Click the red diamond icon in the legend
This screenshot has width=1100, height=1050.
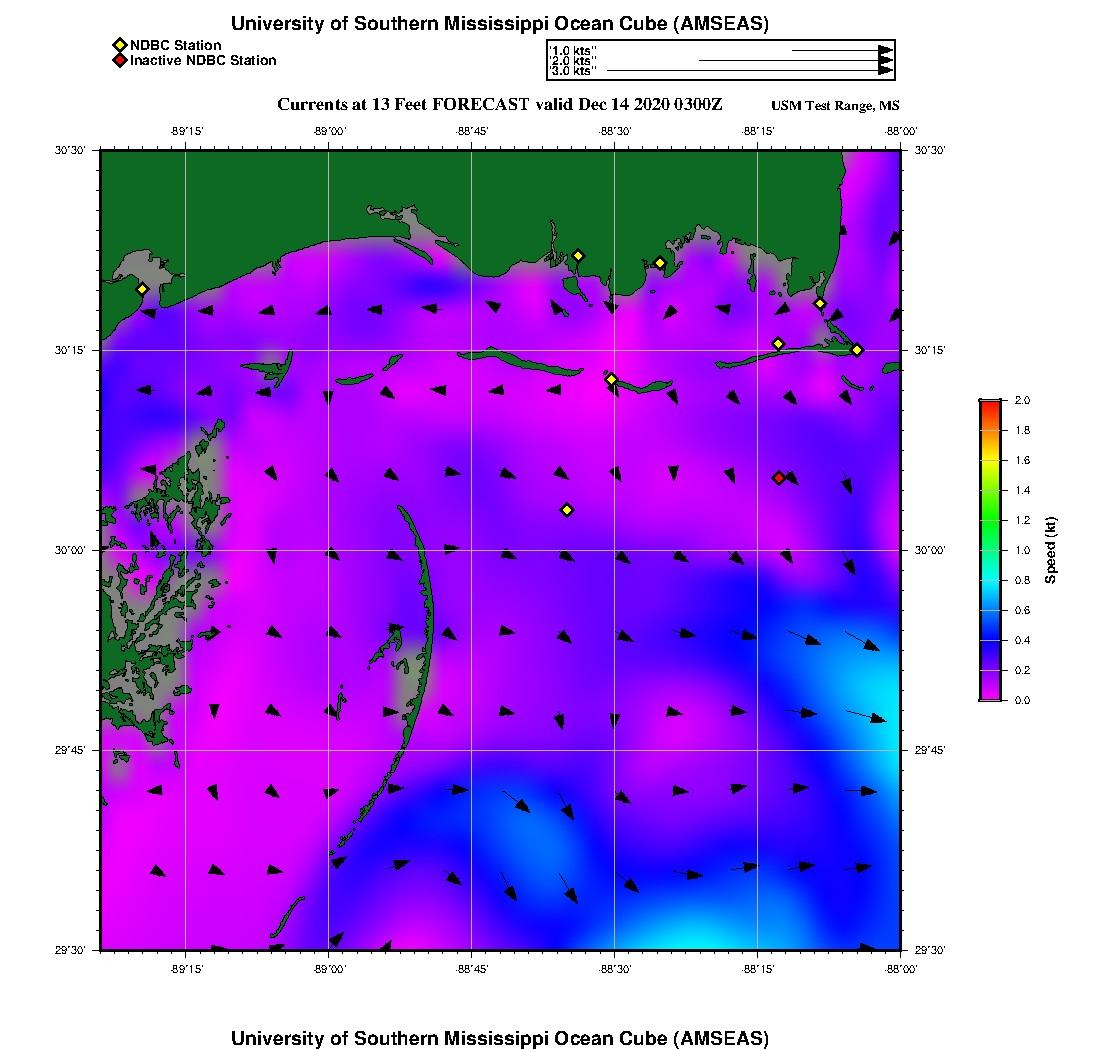coord(119,60)
